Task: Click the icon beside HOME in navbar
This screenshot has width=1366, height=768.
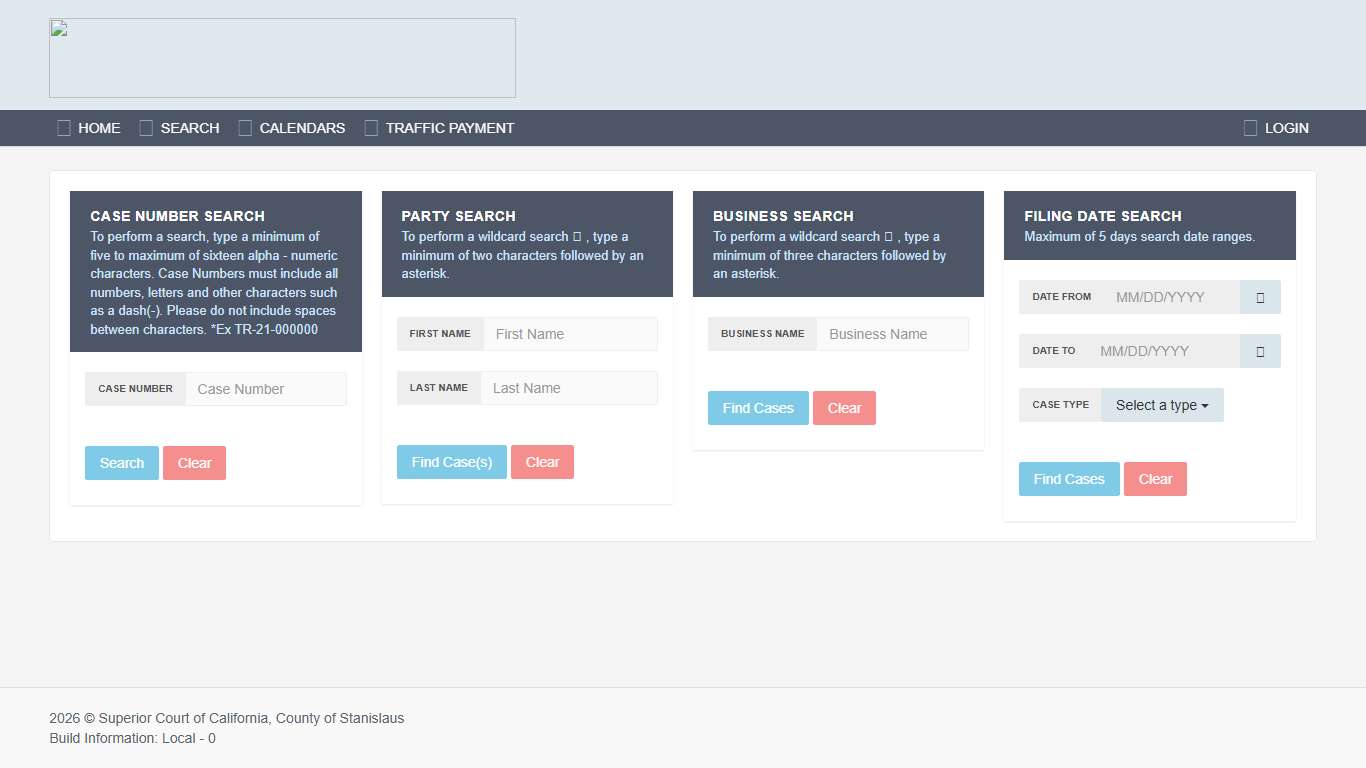Action: click(64, 128)
